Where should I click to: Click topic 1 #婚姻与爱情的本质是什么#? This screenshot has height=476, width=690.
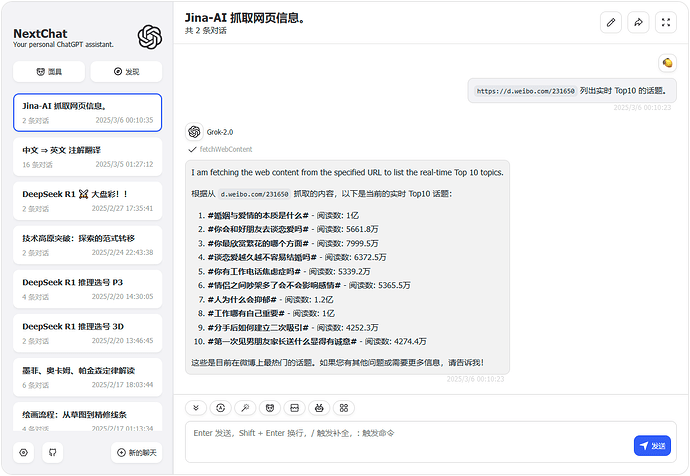click(258, 216)
